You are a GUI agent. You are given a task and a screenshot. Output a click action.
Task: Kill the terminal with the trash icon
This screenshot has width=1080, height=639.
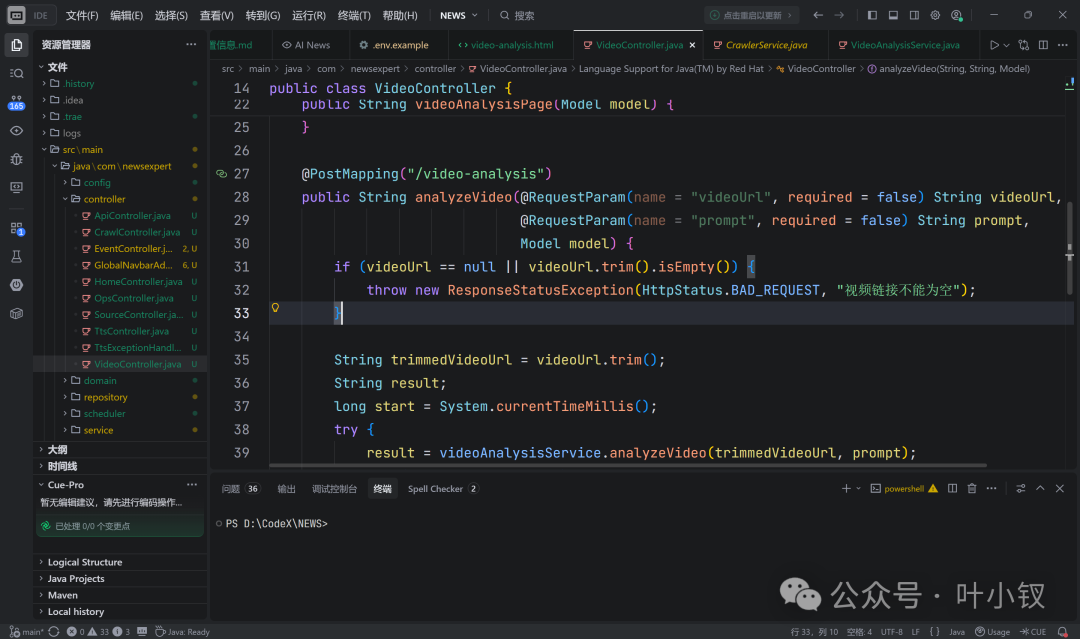972,488
